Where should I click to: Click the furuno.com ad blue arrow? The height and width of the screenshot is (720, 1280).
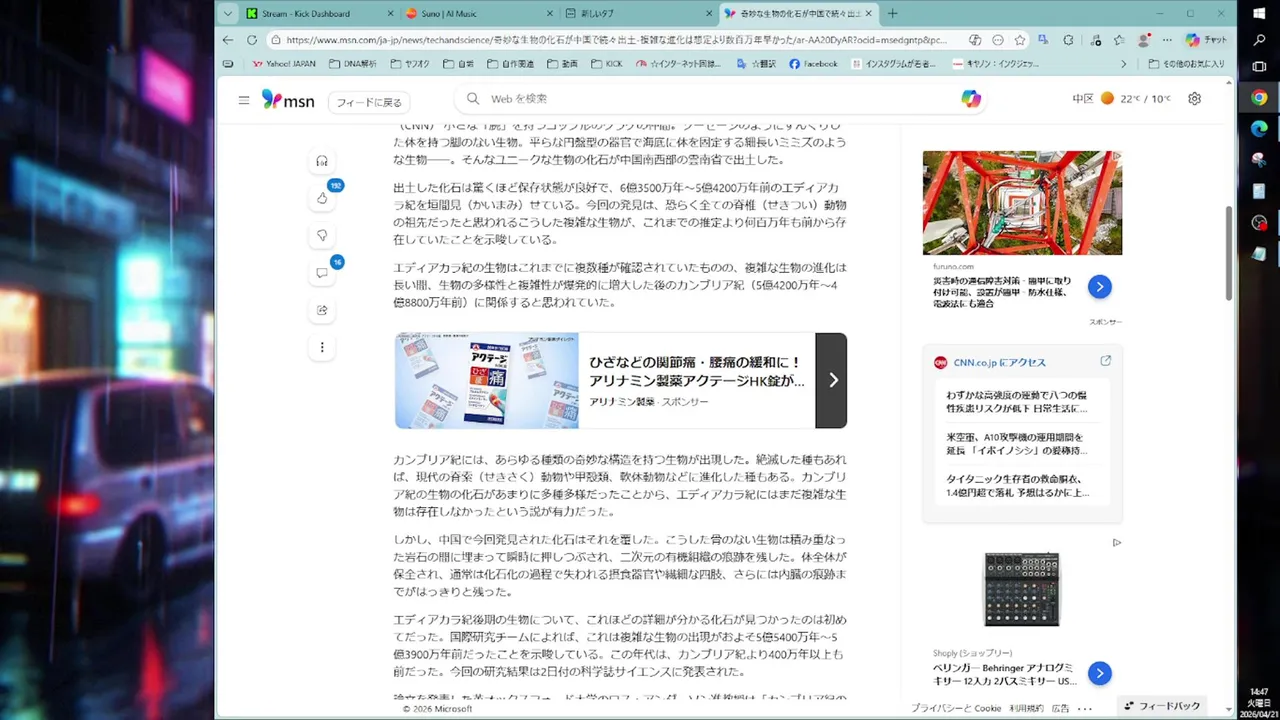(1099, 287)
